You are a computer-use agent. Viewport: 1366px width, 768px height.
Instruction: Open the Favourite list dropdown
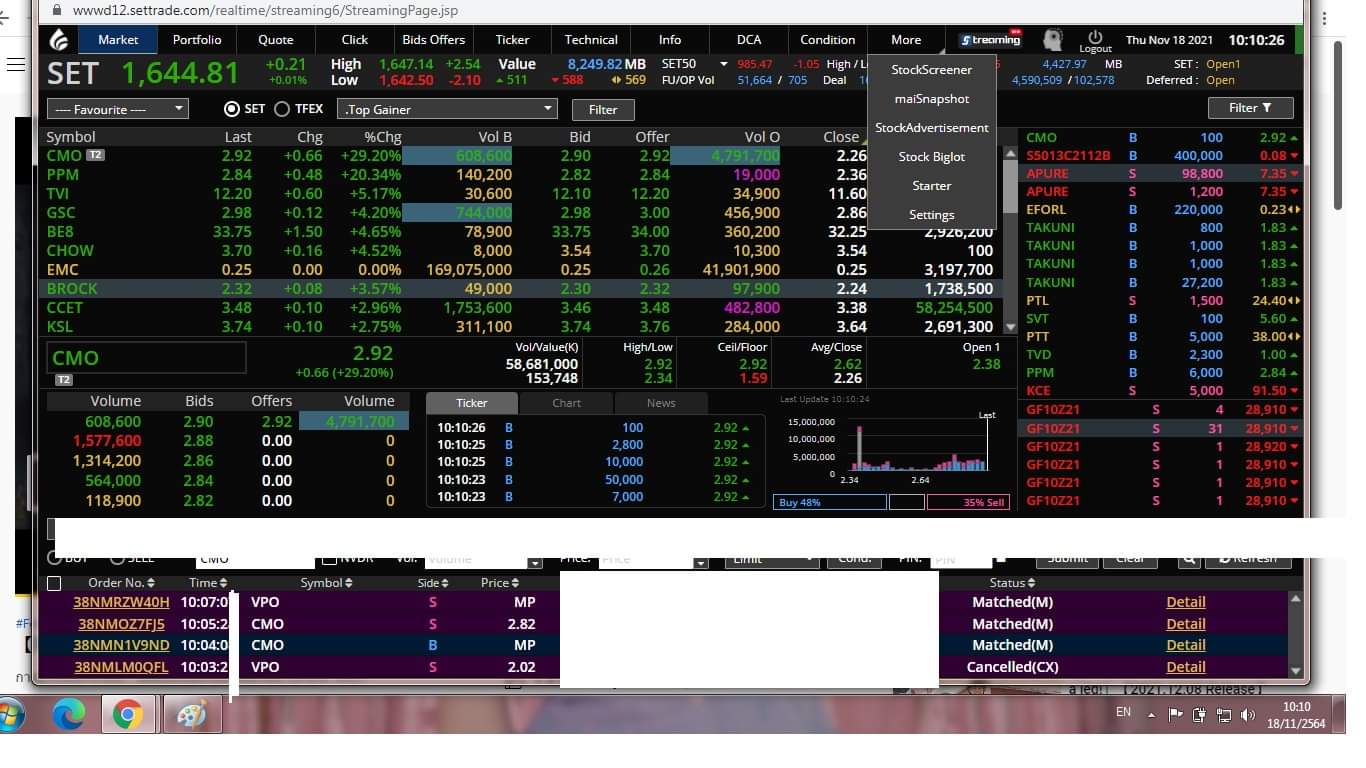click(117, 109)
